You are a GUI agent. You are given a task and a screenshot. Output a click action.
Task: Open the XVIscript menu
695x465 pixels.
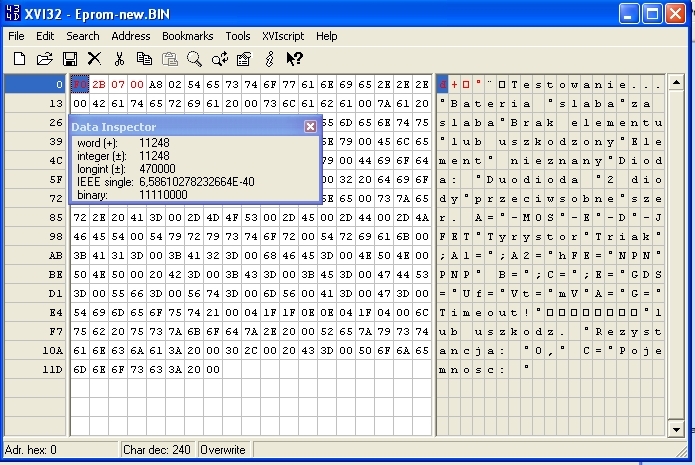click(283, 36)
